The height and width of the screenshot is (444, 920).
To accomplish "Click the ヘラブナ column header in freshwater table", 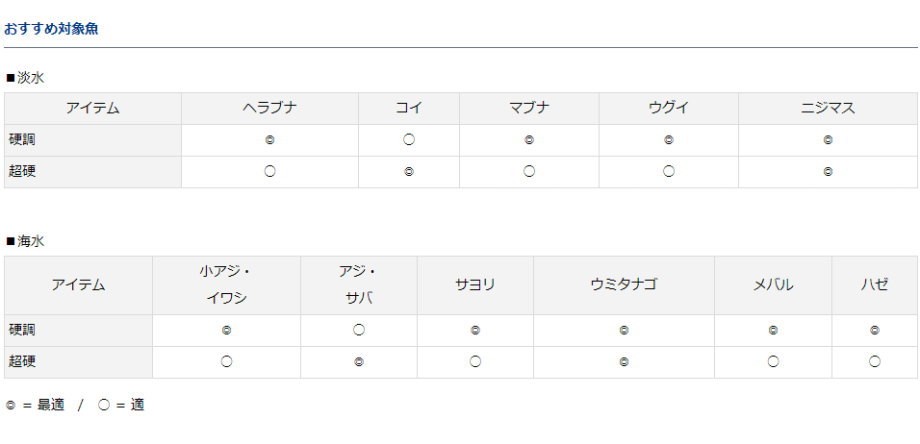I will point(270,108).
